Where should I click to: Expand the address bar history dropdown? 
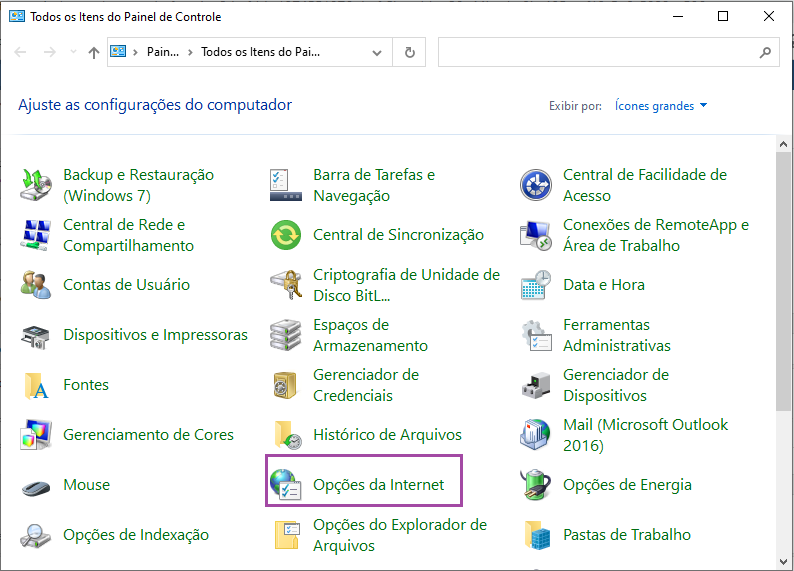(377, 53)
